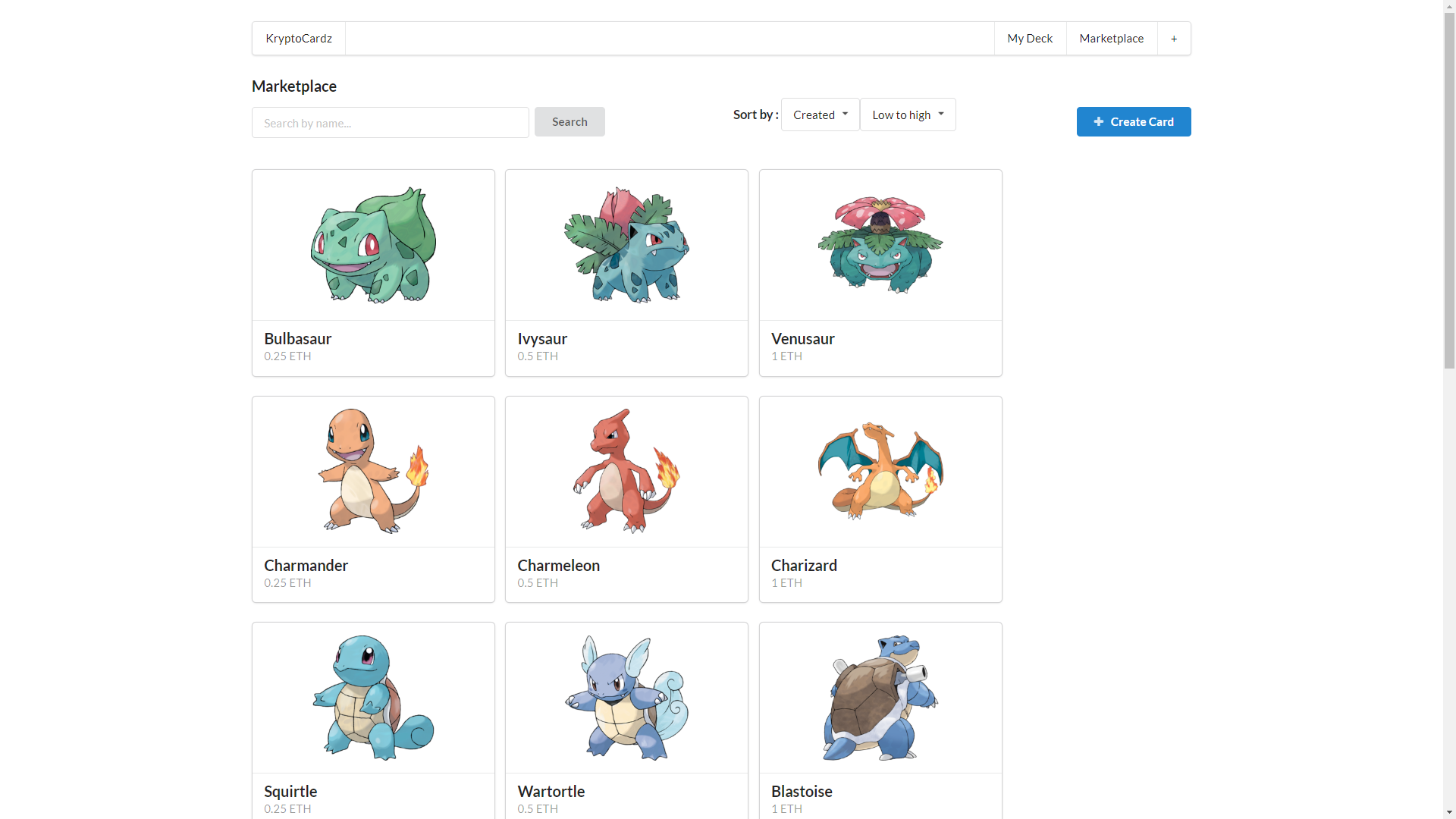Viewport: 1456px width, 819px height.
Task: Open the Charmeleon card image
Action: 626,471
